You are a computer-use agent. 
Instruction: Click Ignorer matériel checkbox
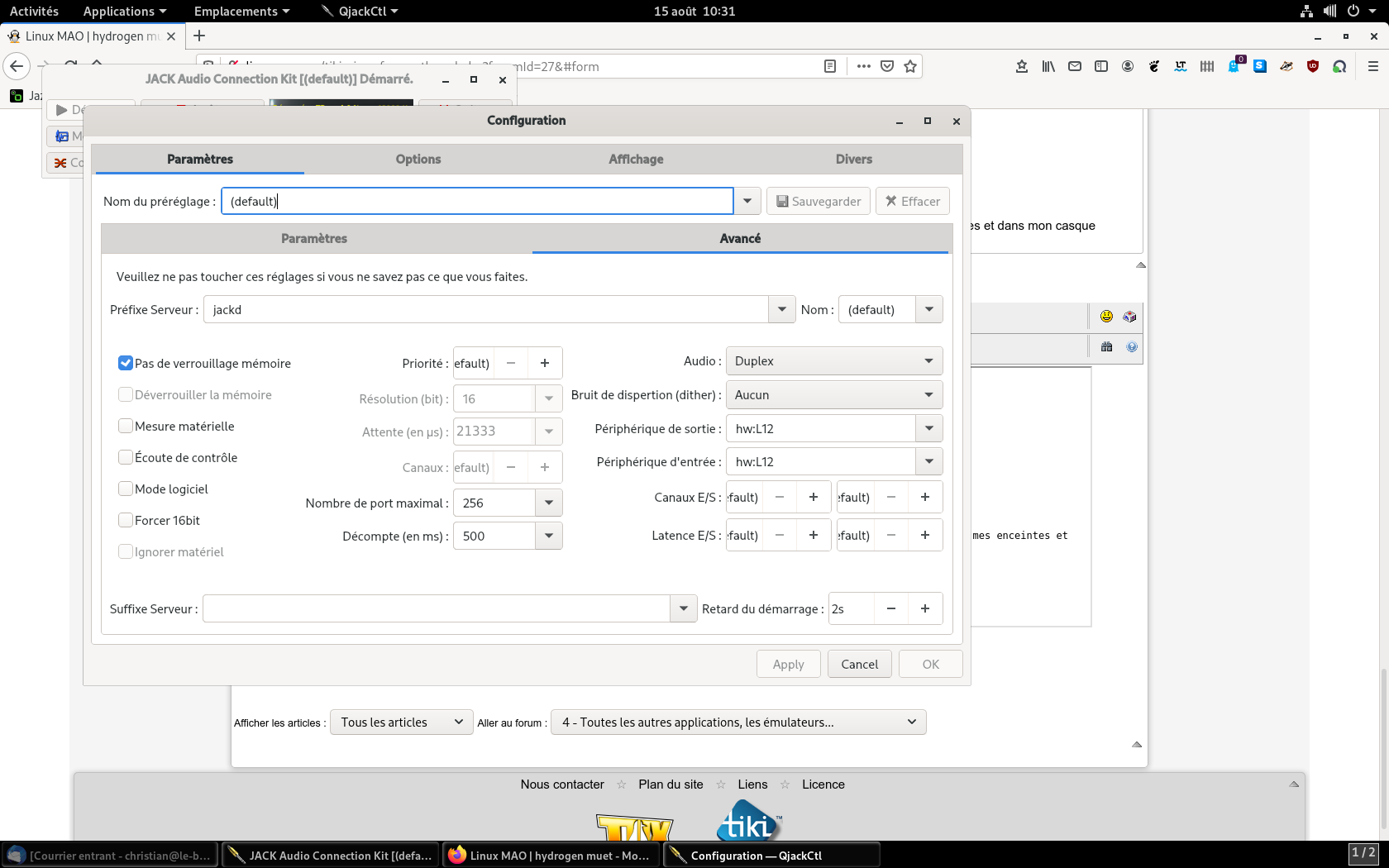point(126,551)
